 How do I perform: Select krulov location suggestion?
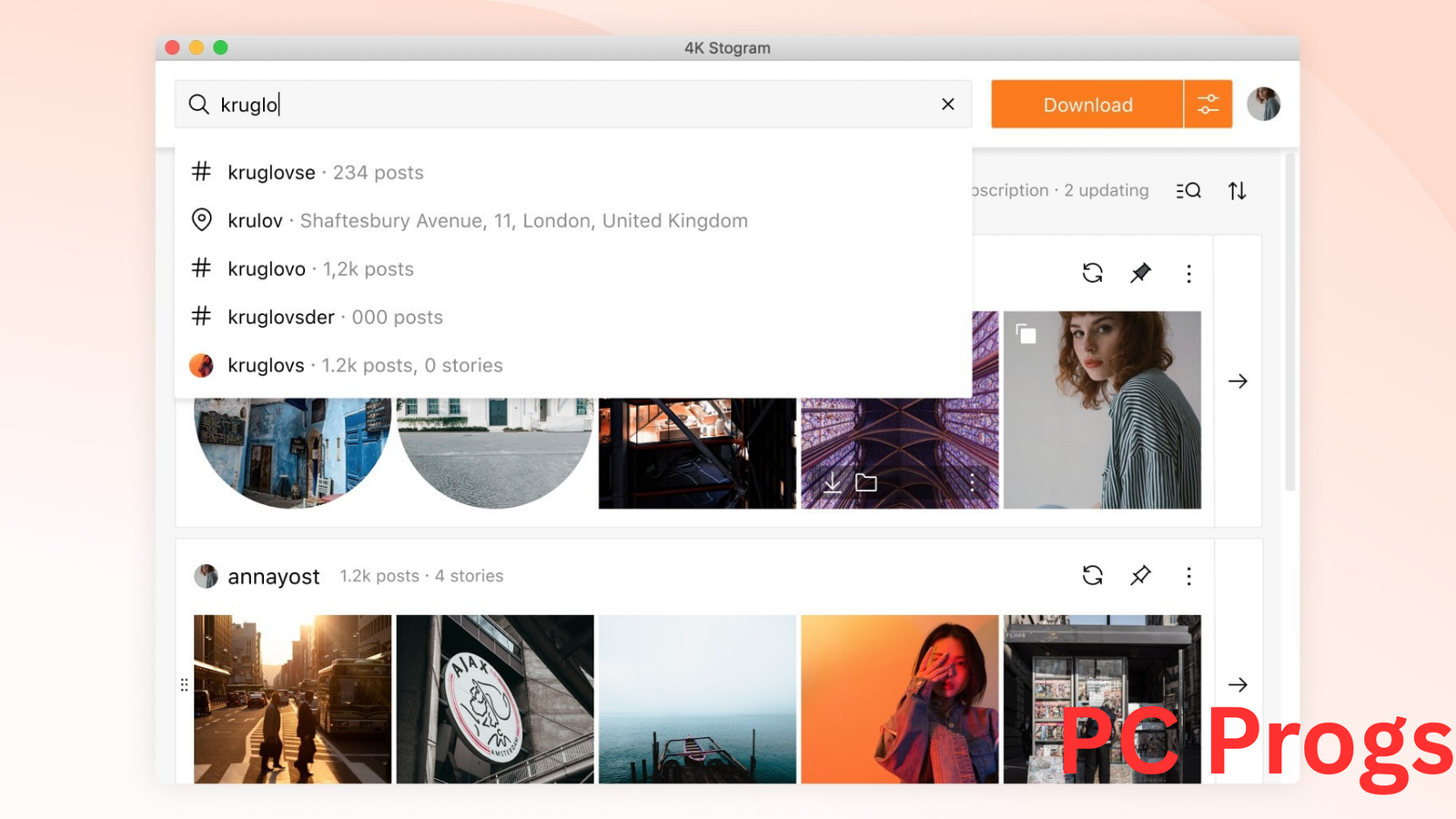point(573,220)
